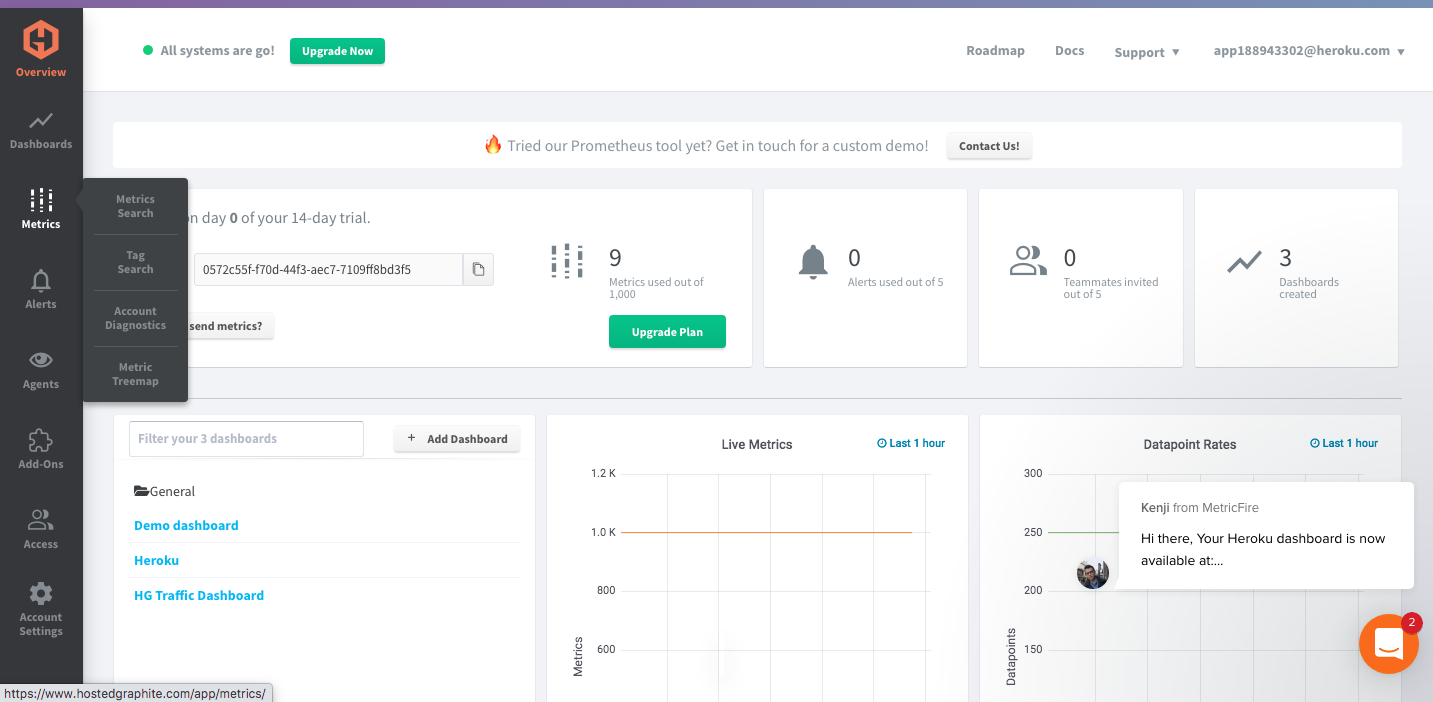Change Datapoint Rates Last 1 hour range
Screen dimensions: 1433x702
point(1344,443)
